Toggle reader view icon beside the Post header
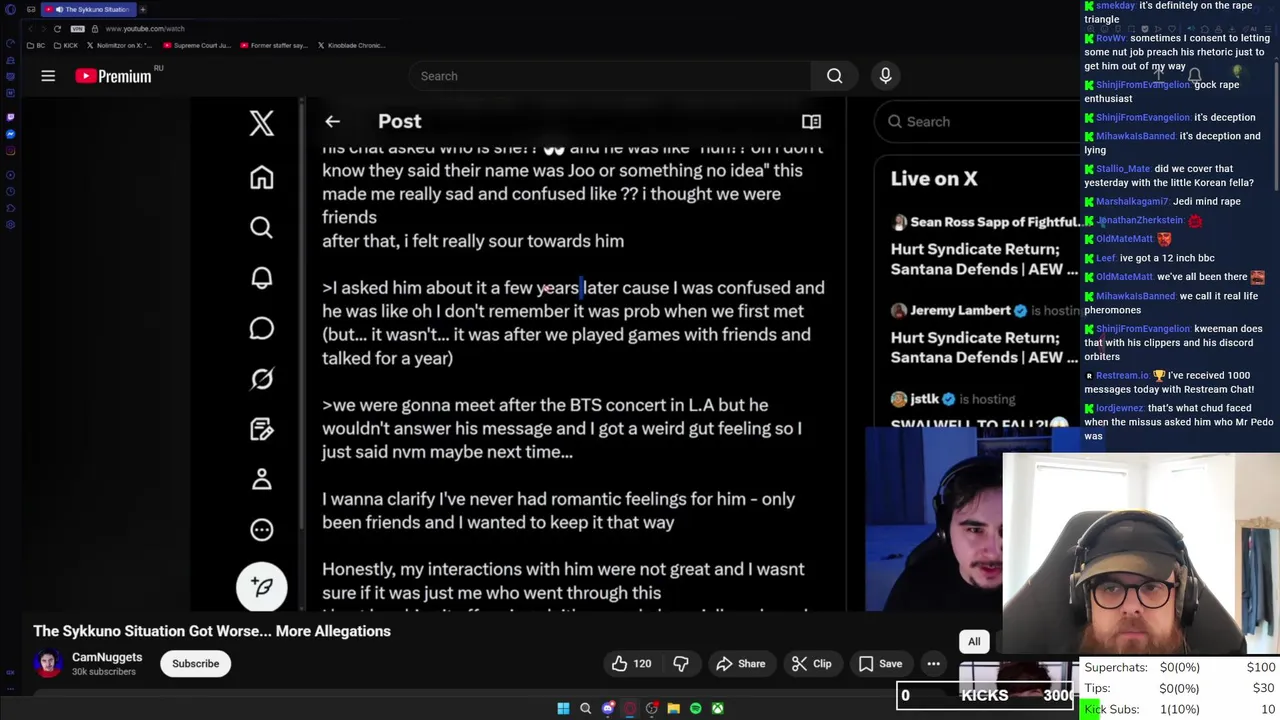This screenshot has width=1280, height=720. (x=811, y=122)
